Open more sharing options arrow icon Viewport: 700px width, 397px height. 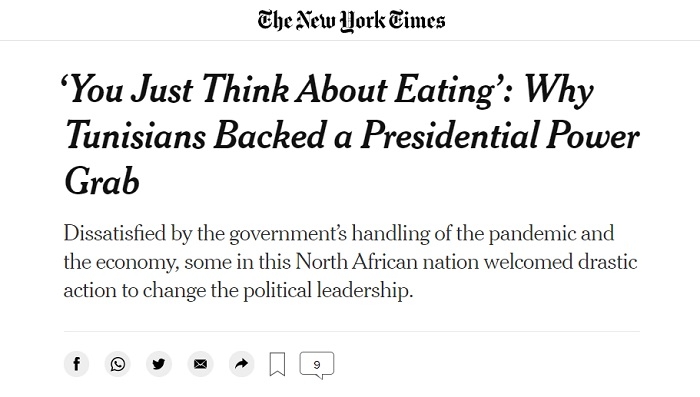pyautogui.click(x=242, y=364)
